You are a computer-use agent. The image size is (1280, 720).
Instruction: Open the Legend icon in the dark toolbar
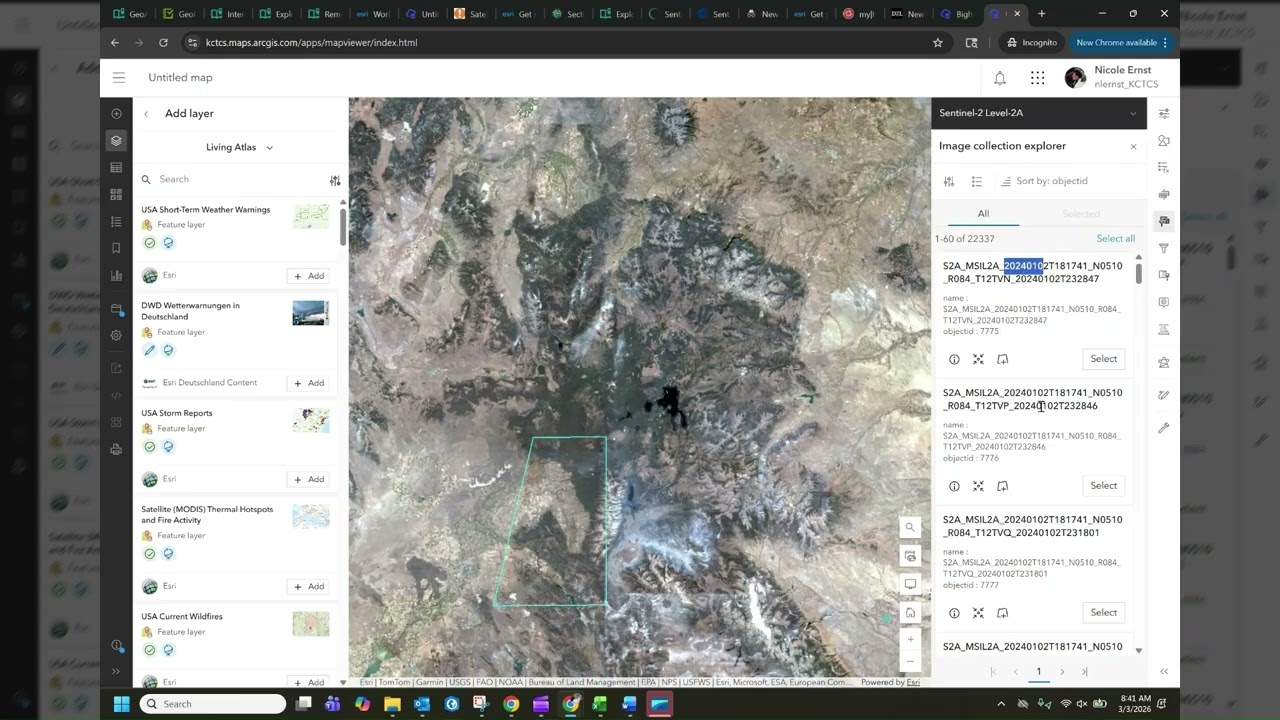tap(116, 222)
